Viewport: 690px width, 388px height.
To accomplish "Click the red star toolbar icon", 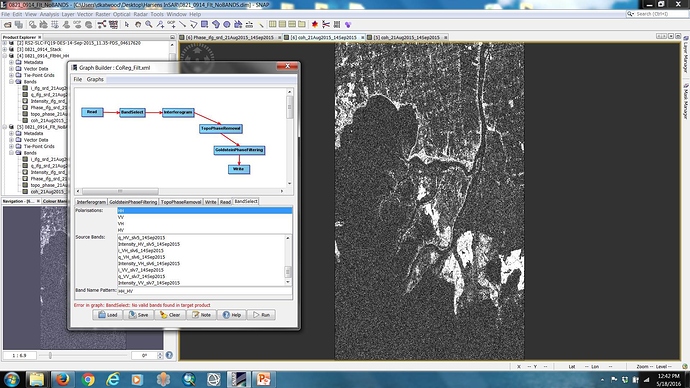I will point(315,25).
